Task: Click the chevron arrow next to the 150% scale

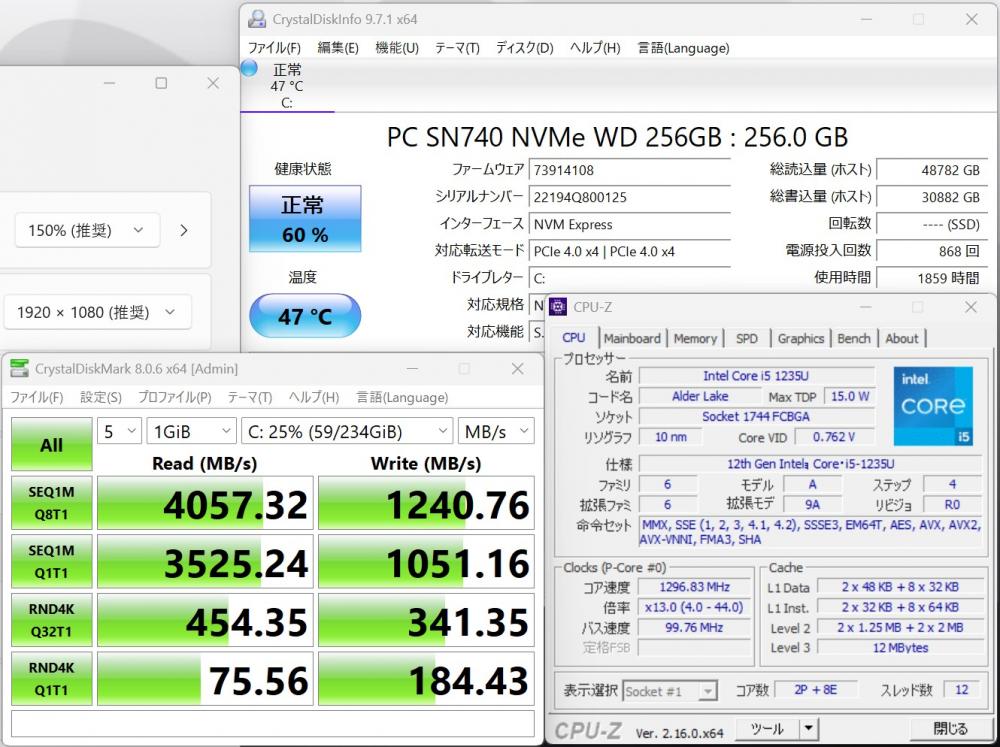Action: [x=184, y=230]
